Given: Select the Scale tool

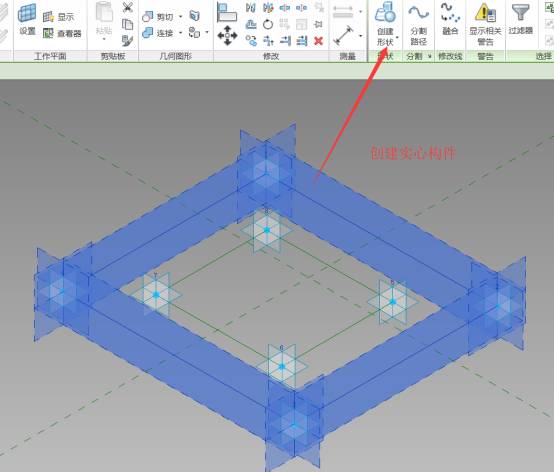Looking at the screenshot, I should tap(301, 24).
